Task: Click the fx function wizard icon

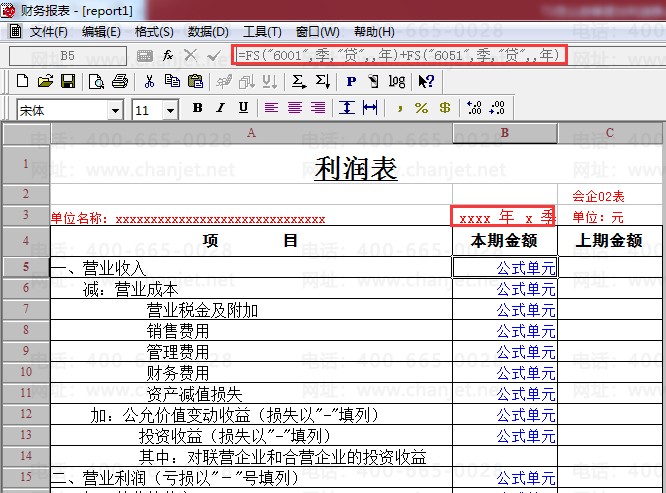Action: [168, 54]
